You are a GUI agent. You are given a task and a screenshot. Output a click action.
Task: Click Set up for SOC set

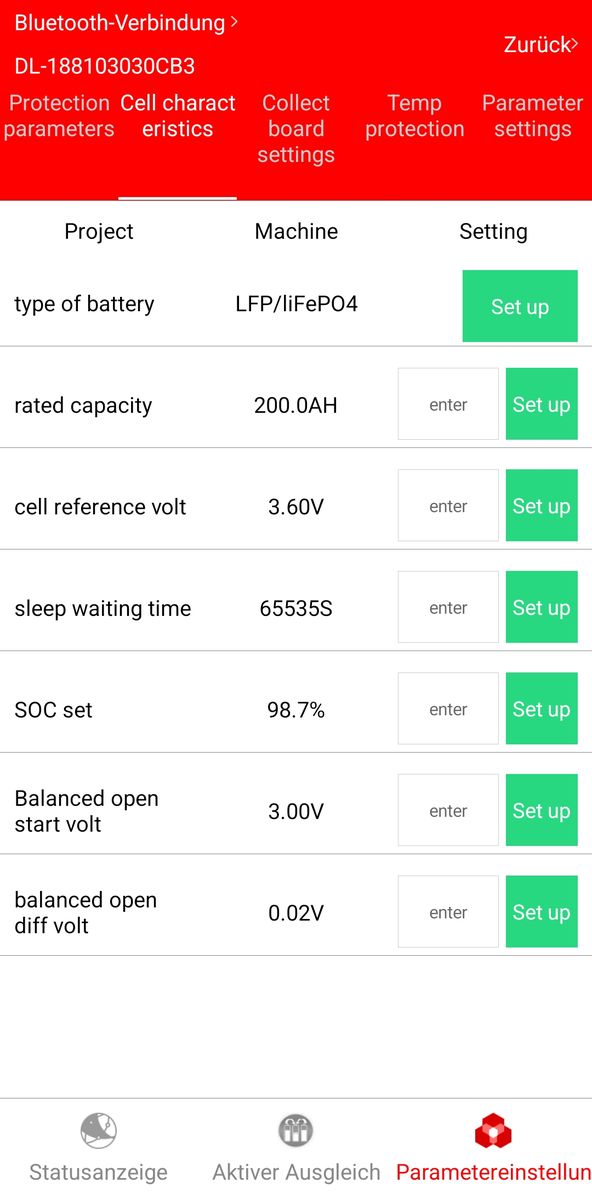click(542, 709)
